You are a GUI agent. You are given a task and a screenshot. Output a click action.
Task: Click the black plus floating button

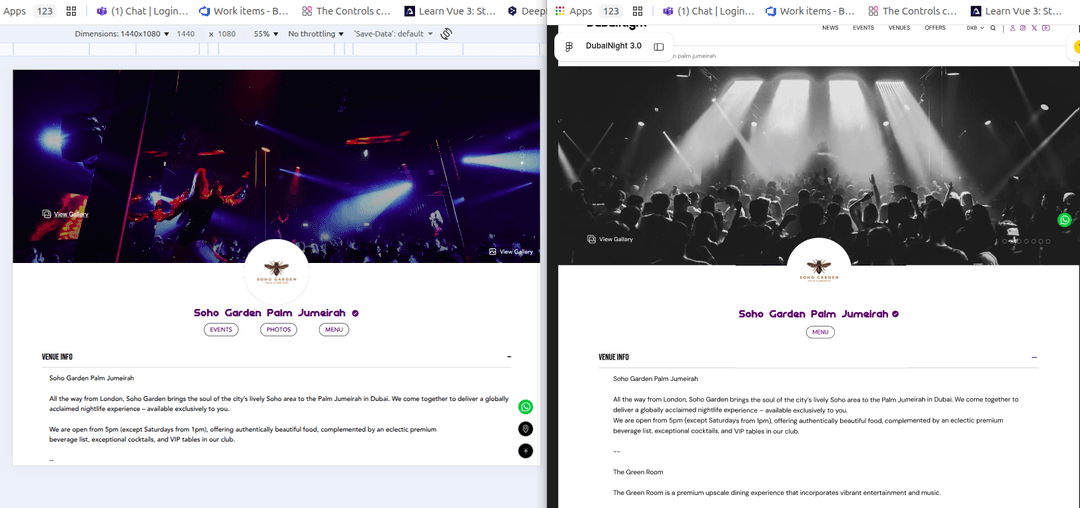(x=526, y=451)
